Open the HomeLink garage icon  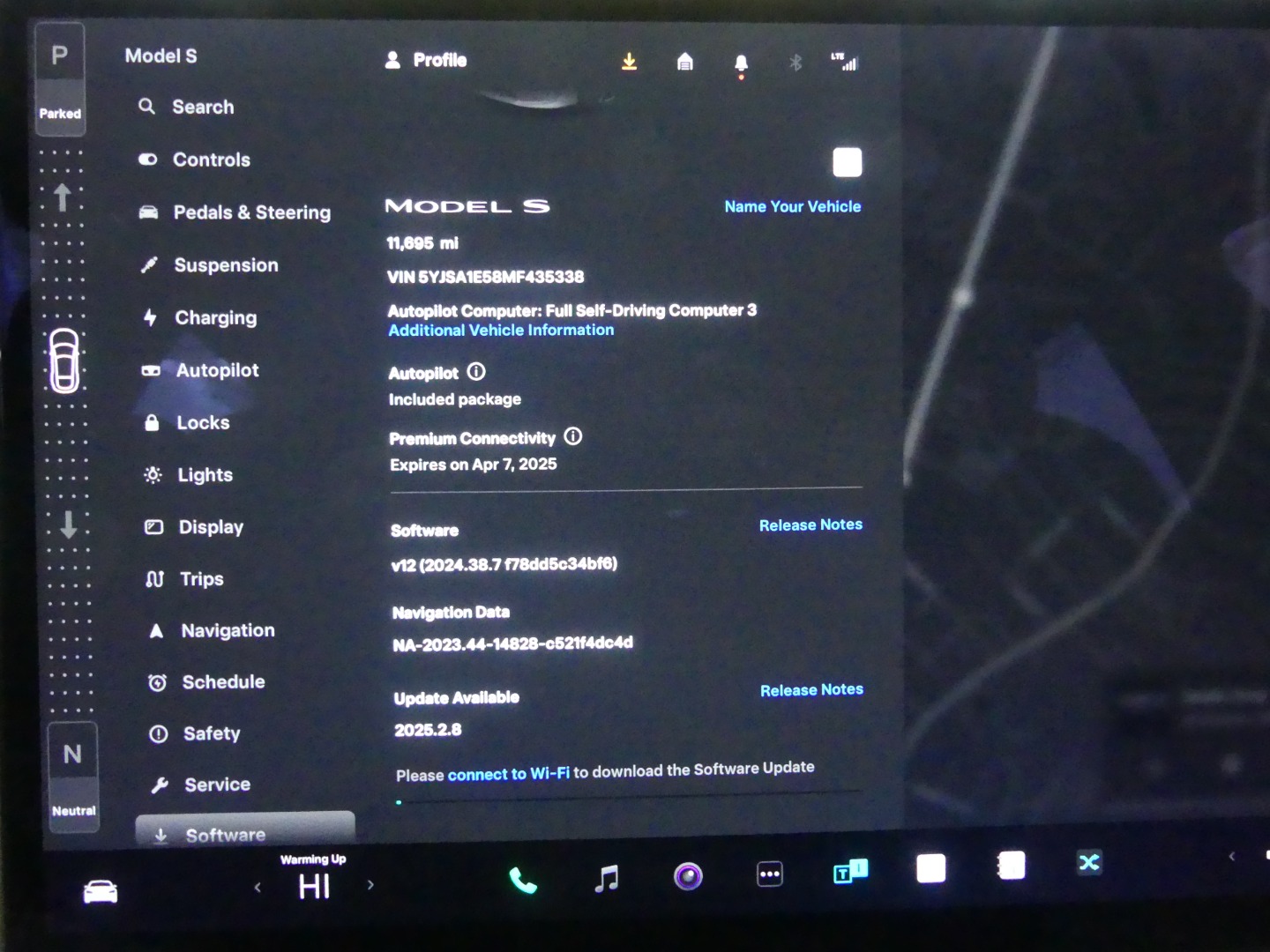pos(685,62)
